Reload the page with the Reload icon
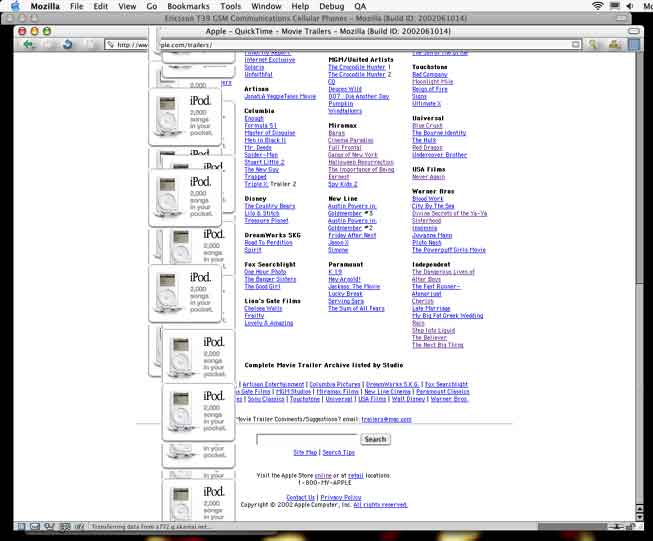This screenshot has width=653, height=541. (67, 44)
